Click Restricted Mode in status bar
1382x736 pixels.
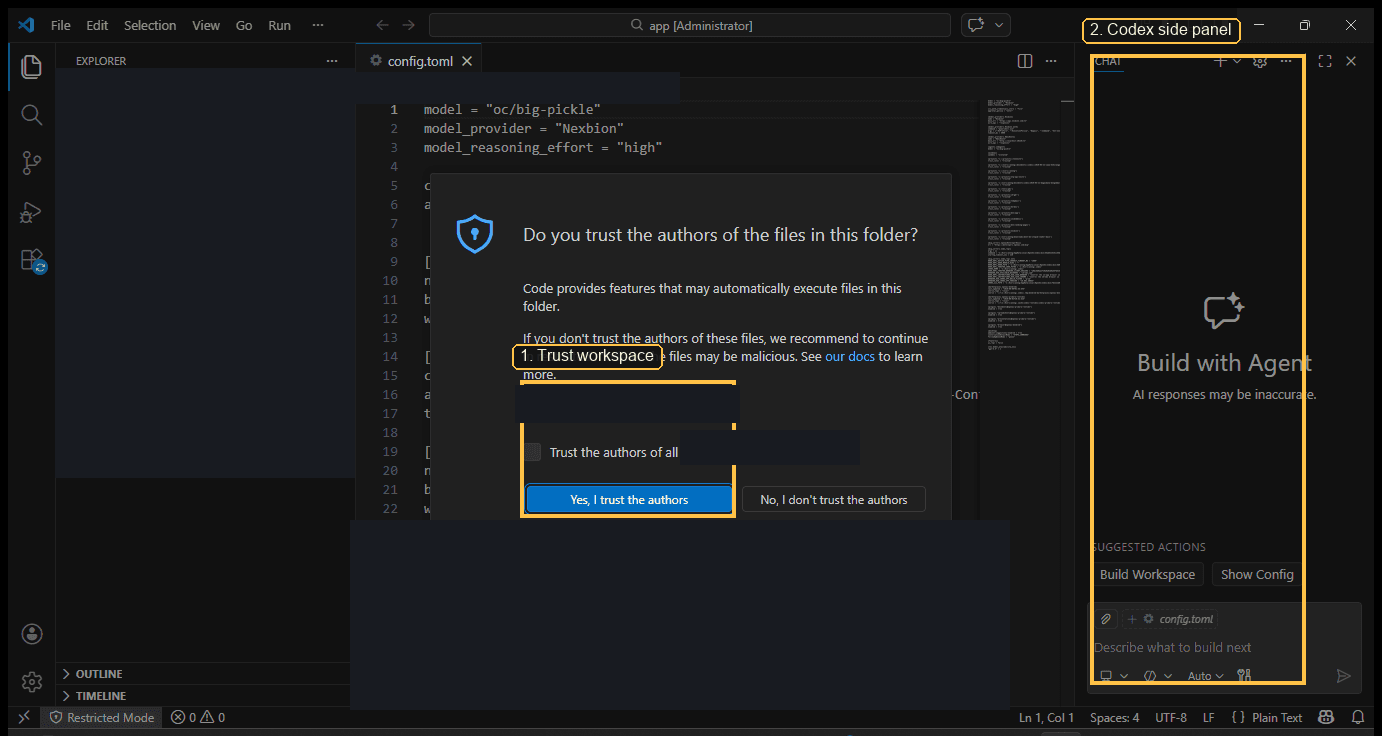103,717
